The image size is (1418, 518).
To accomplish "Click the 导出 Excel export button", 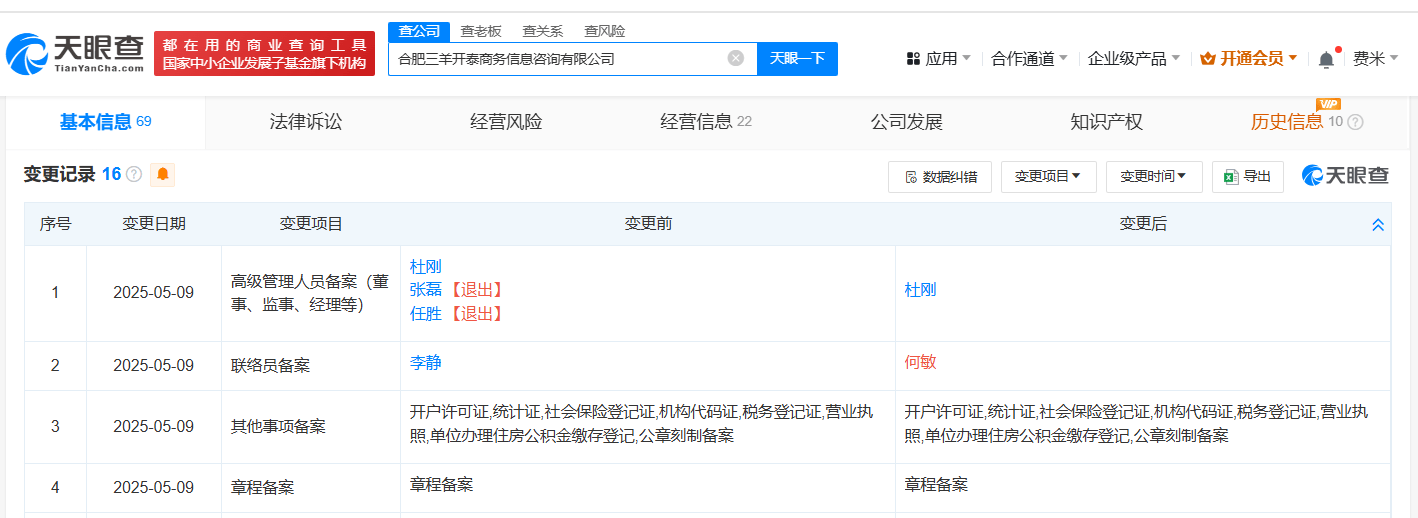I will (1248, 177).
